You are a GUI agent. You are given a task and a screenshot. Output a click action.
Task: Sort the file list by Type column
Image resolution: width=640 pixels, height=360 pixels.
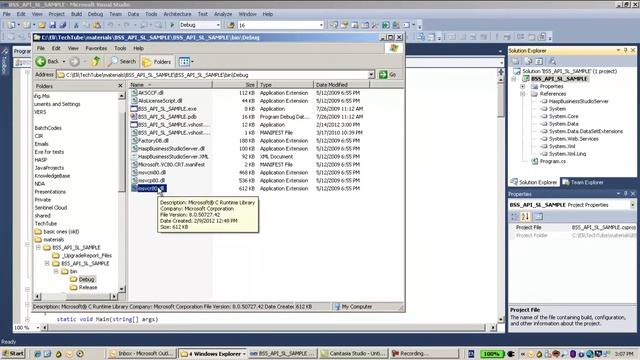pos(285,85)
